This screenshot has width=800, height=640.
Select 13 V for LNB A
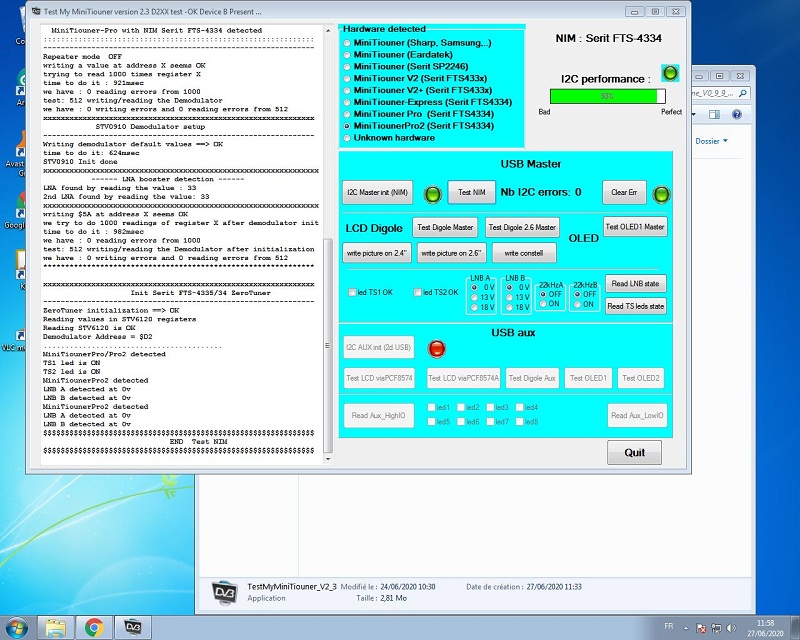tap(474, 297)
